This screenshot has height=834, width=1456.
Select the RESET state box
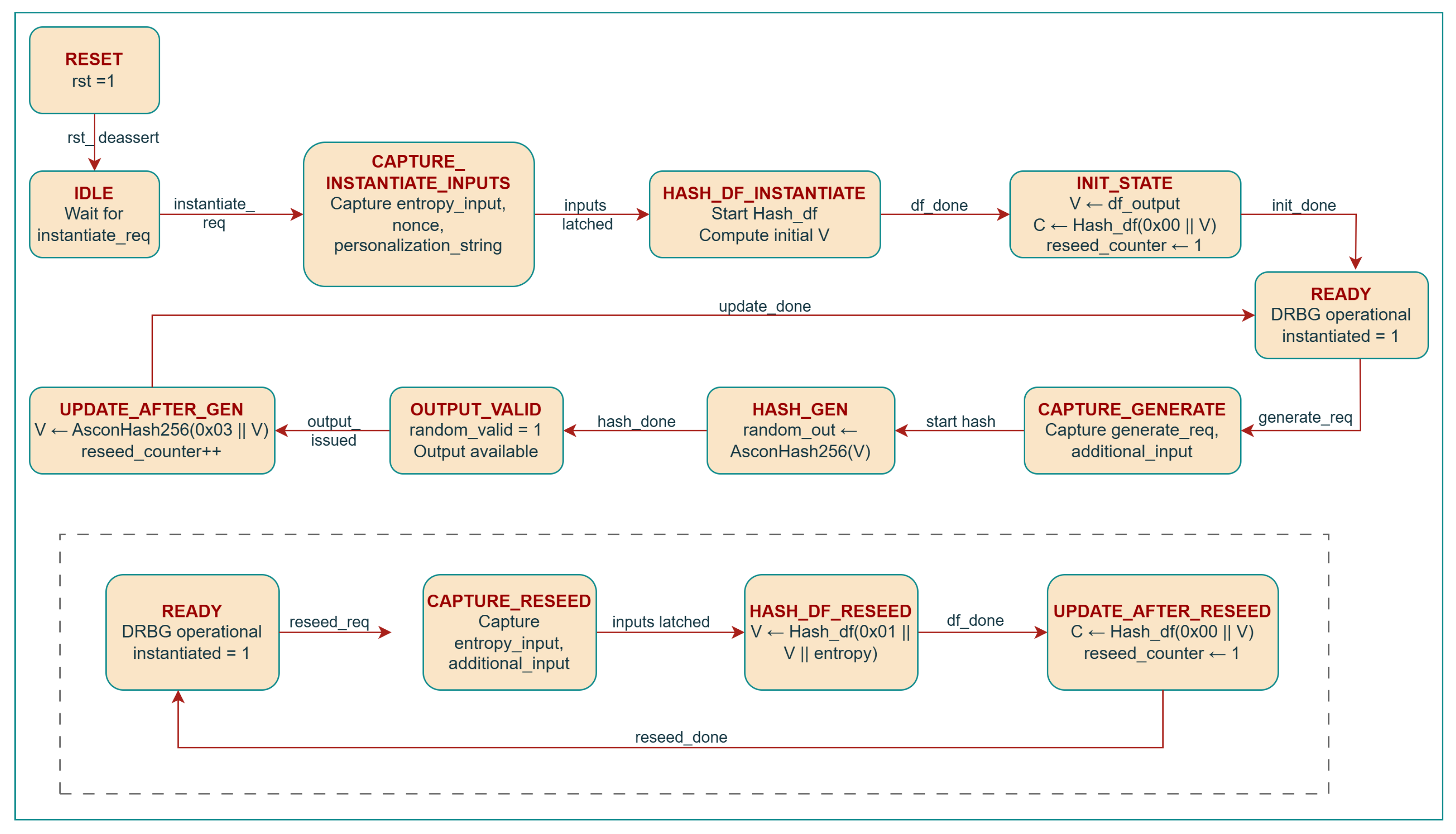(94, 70)
